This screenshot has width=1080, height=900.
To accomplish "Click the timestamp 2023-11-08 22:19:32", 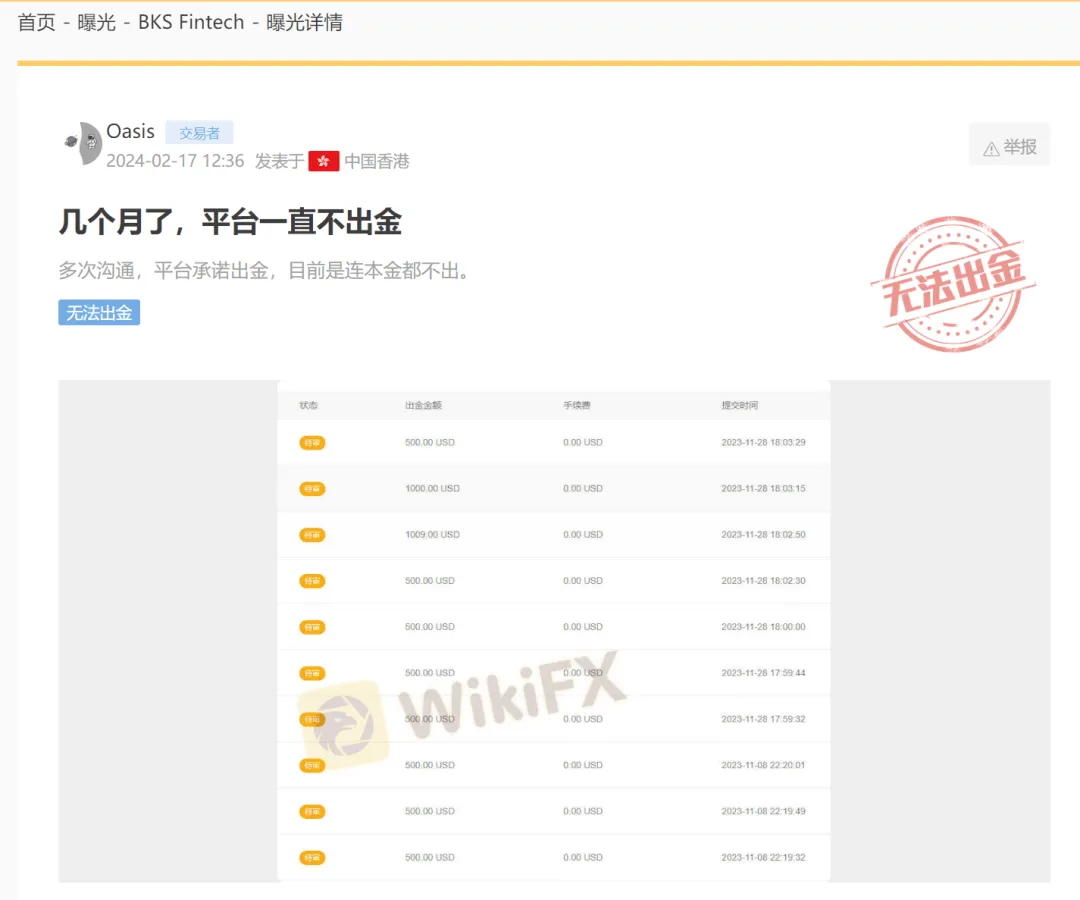I will 763,857.
